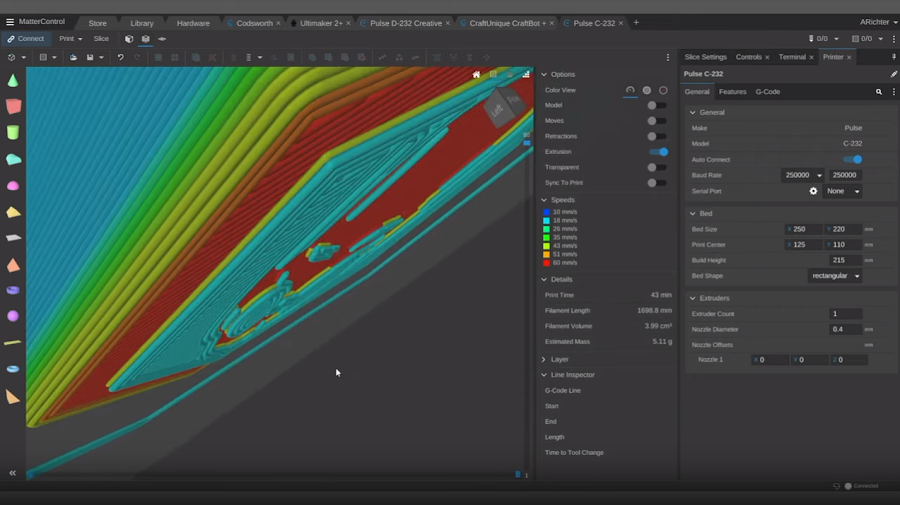This screenshot has height=505, width=900.
Task: Add the orange pyramid primitive
Action: pyautogui.click(x=13, y=265)
